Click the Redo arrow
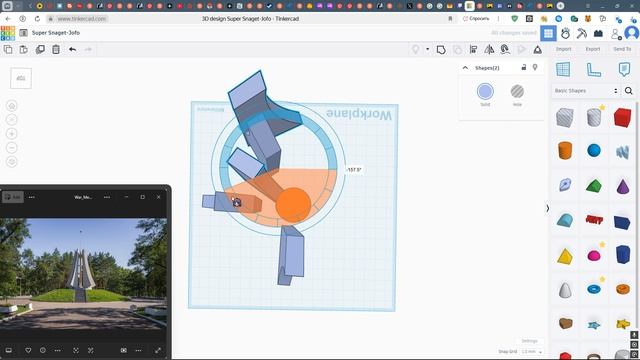640x360 pixels. (x=88, y=49)
